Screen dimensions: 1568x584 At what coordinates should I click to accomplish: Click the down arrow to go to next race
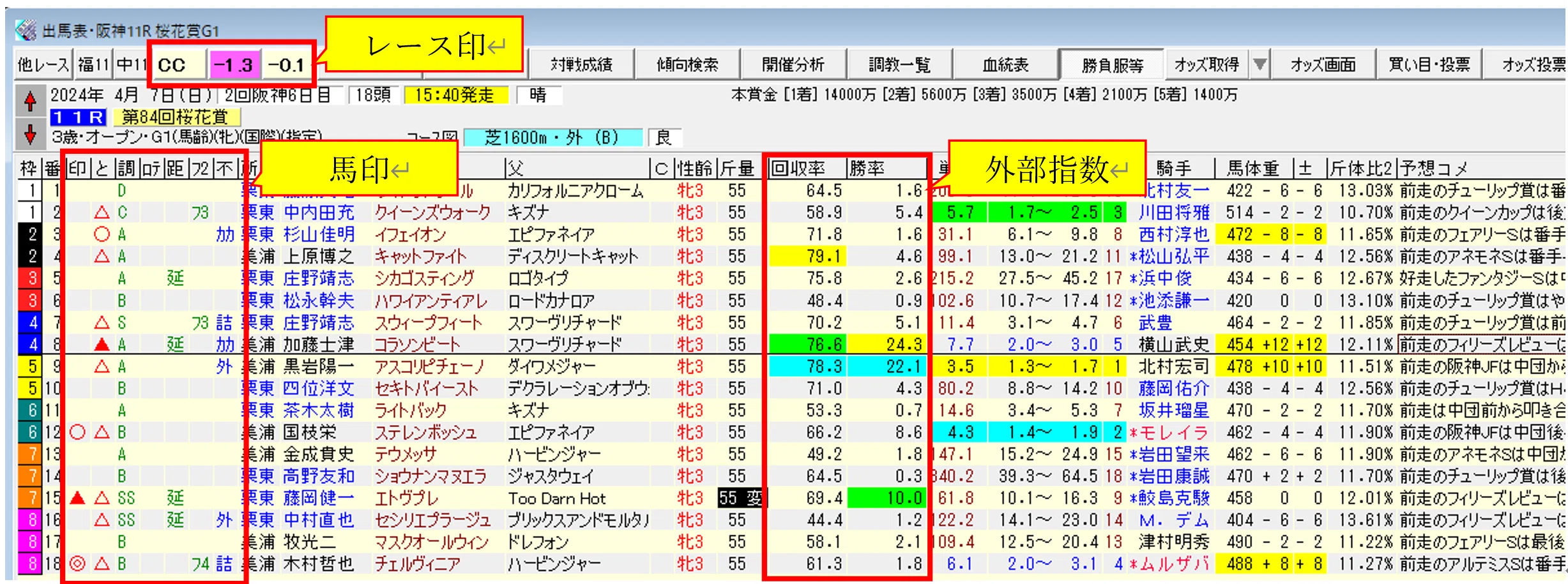[30, 134]
